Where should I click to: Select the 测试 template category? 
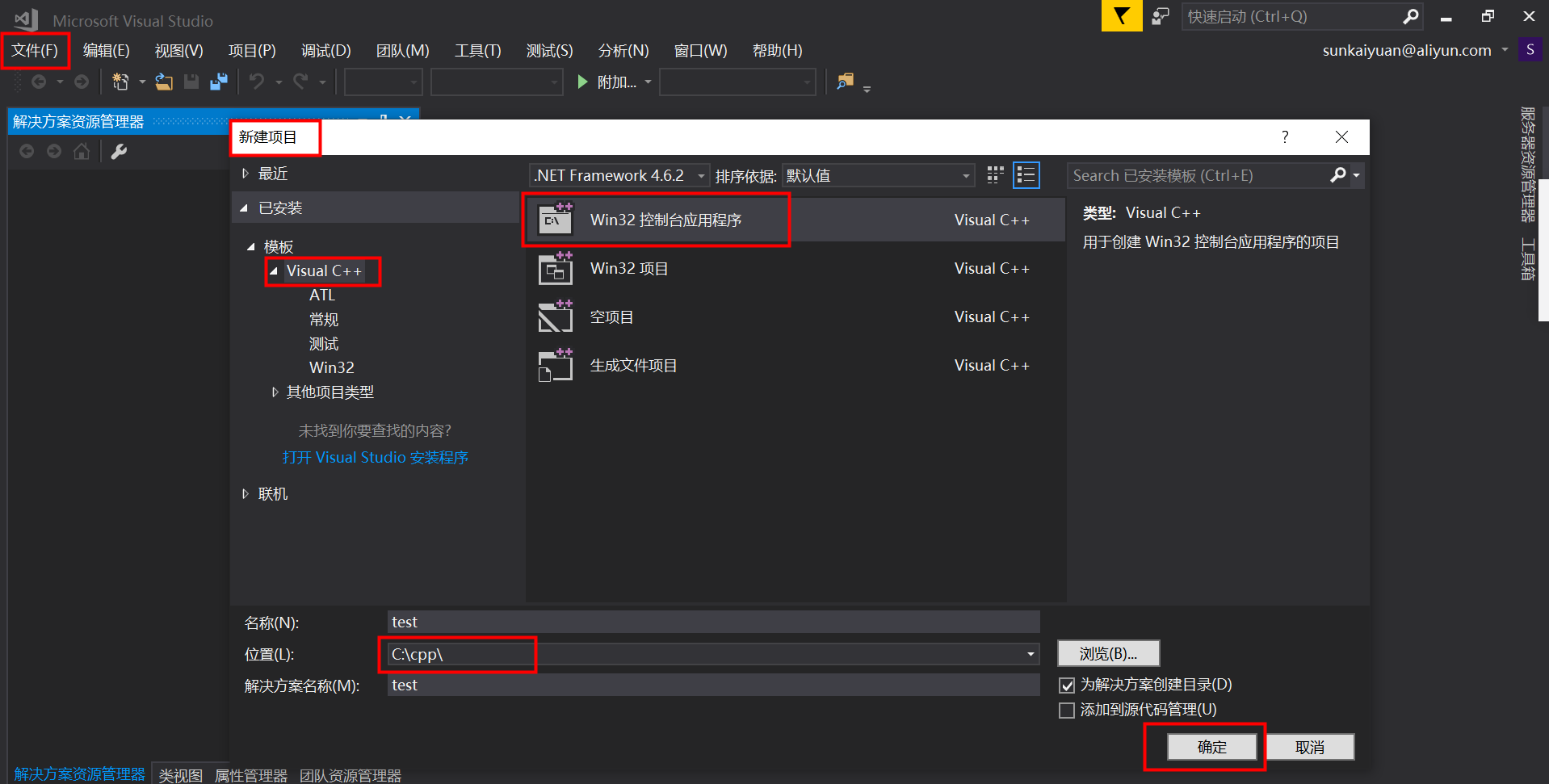pos(323,344)
